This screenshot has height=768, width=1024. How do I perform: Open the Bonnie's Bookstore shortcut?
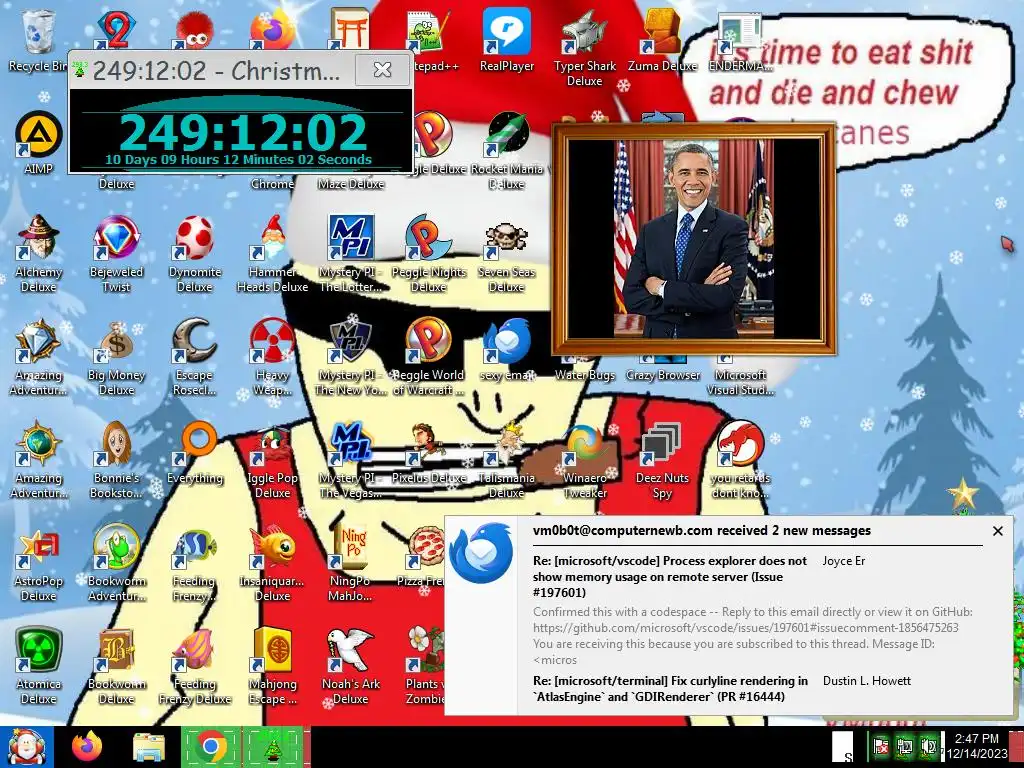(x=116, y=460)
